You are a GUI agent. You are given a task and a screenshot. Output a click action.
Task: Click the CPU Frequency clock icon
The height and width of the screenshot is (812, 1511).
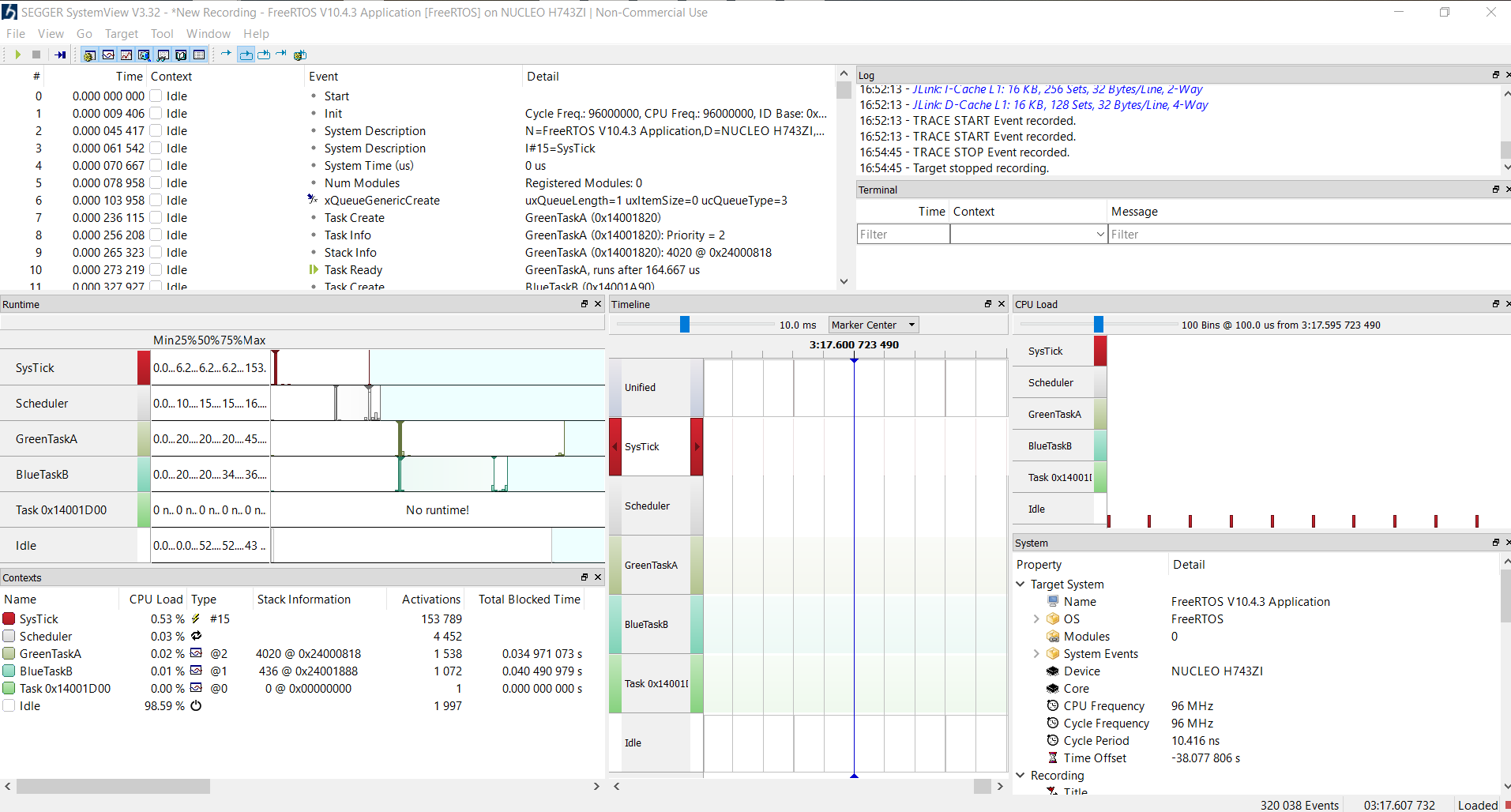click(x=1053, y=705)
